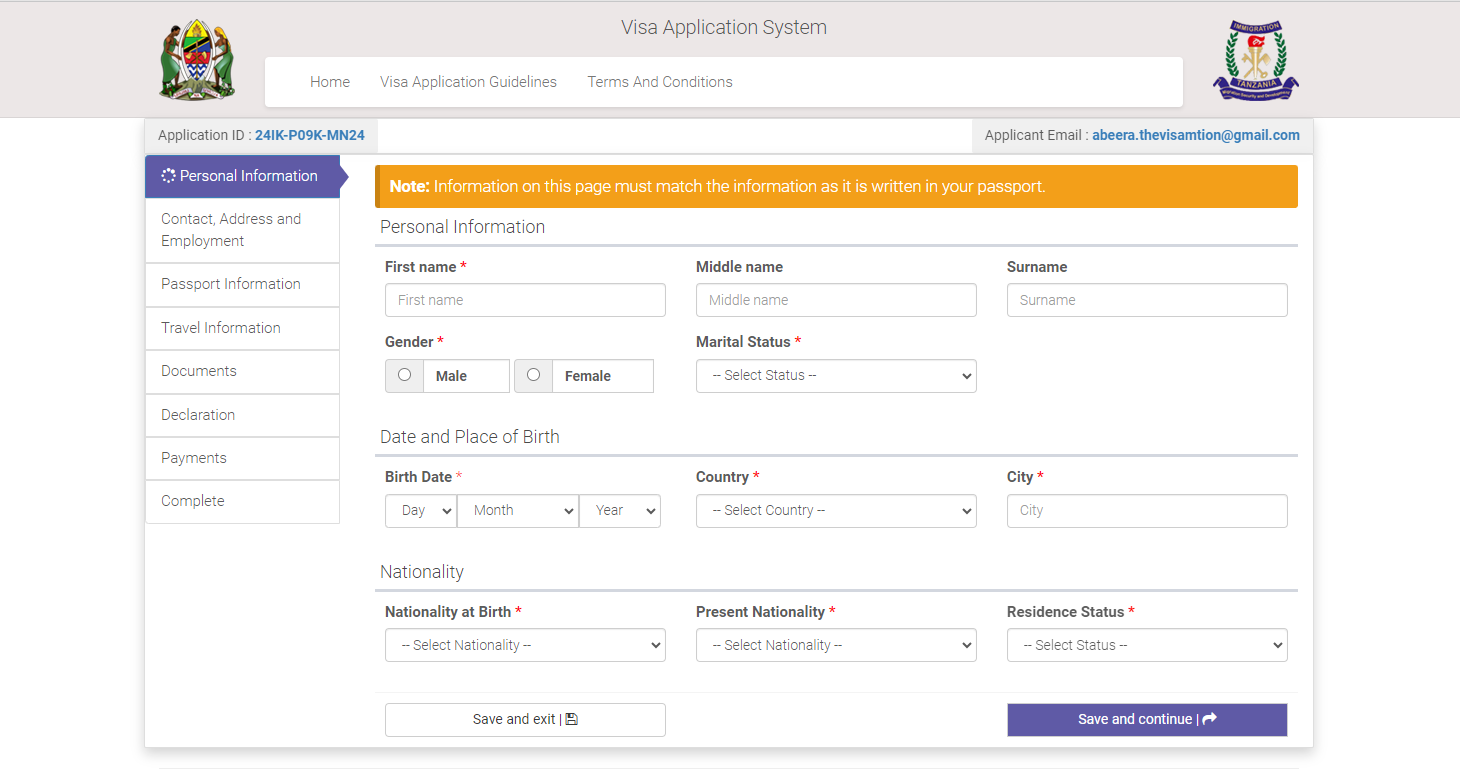Go to the Home menu item
This screenshot has height=769, width=1460.
[x=330, y=82]
